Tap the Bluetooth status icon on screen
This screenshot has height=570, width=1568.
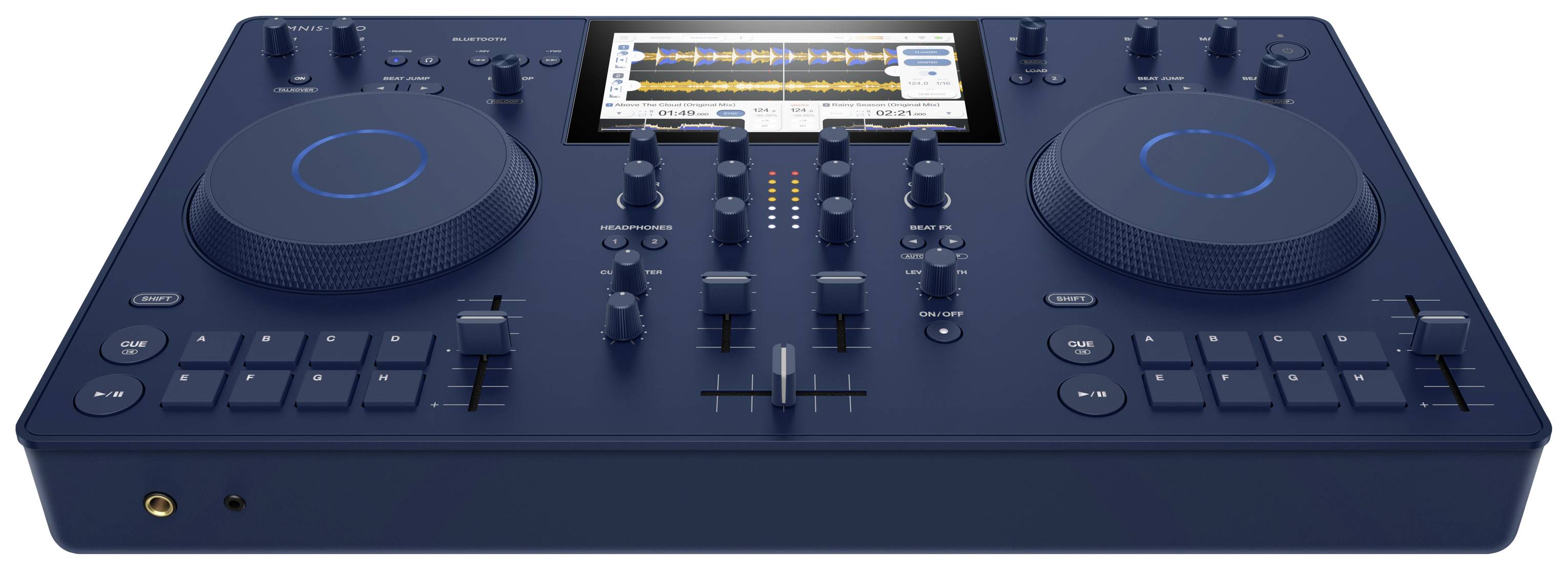[907, 38]
